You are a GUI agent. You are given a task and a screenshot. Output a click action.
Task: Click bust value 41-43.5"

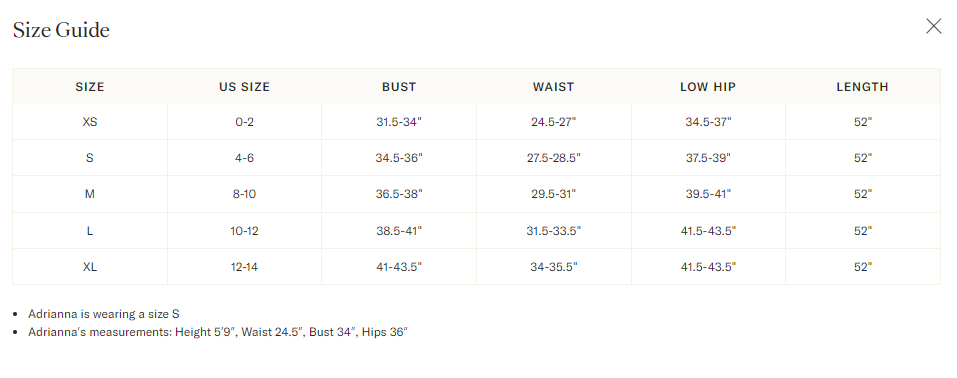(x=399, y=267)
